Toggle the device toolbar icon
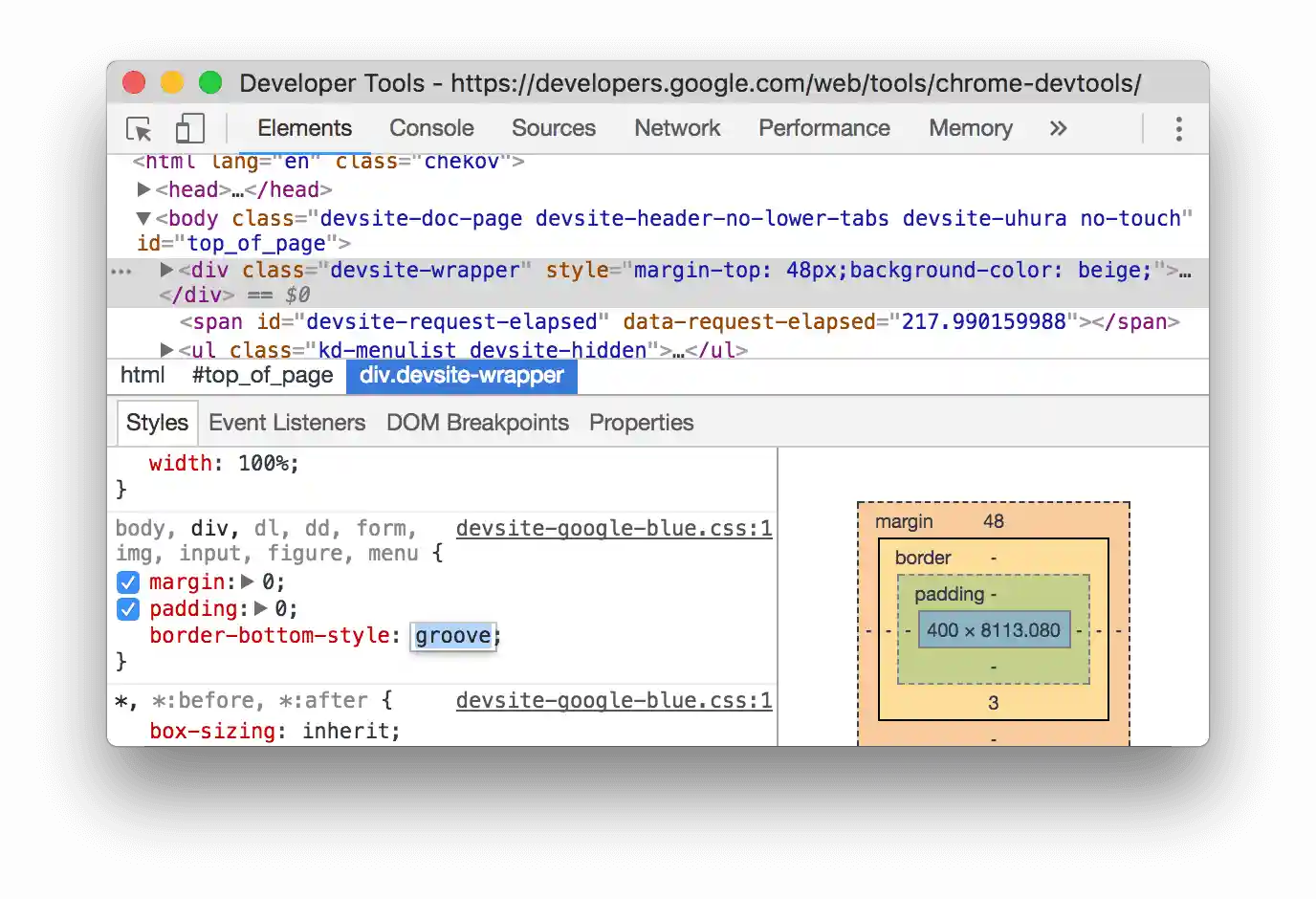The height and width of the screenshot is (899, 1316). pyautogui.click(x=190, y=129)
